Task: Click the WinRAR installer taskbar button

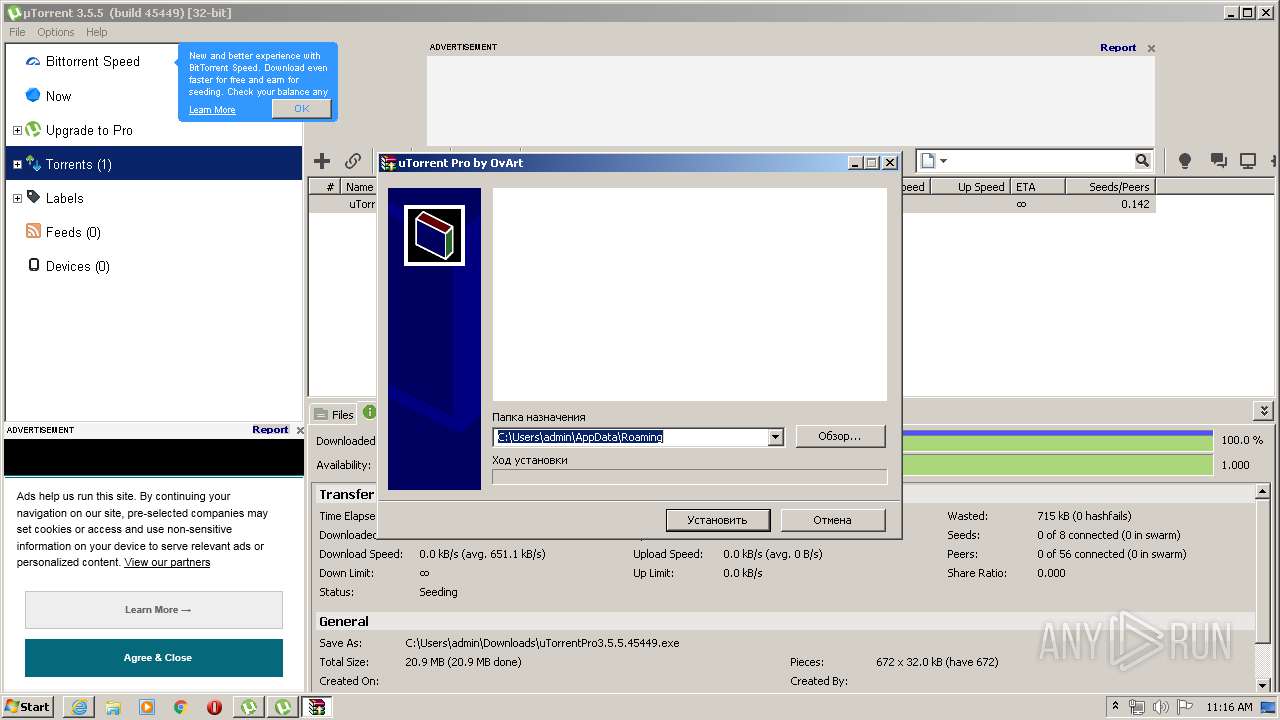Action: [317, 707]
